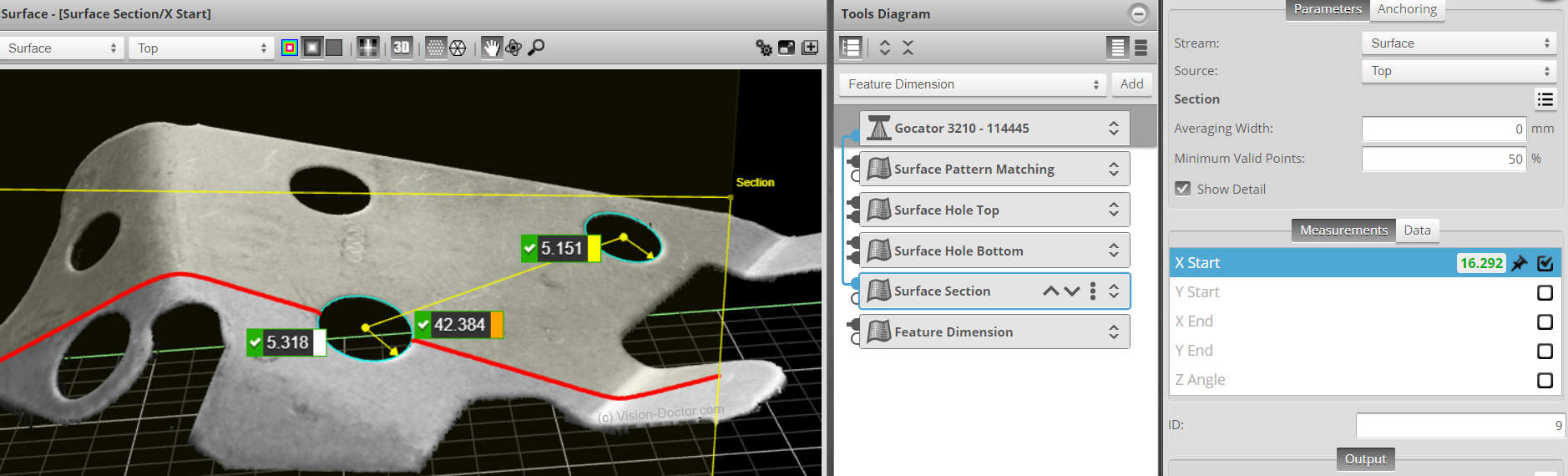Switch to the Anchoring tab
The width and height of the screenshot is (1568, 476).
point(1407,9)
